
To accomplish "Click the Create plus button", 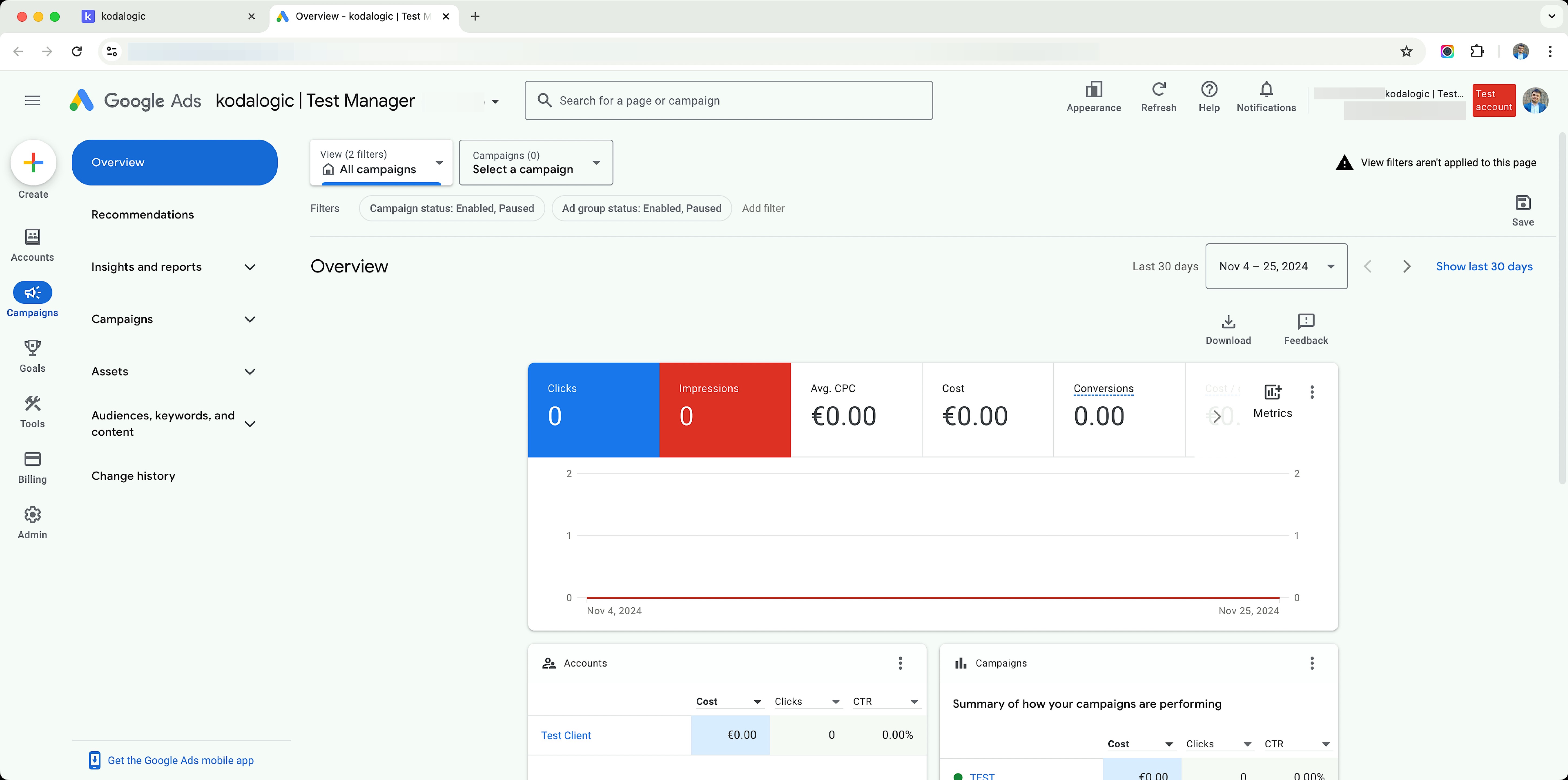I will (x=33, y=163).
